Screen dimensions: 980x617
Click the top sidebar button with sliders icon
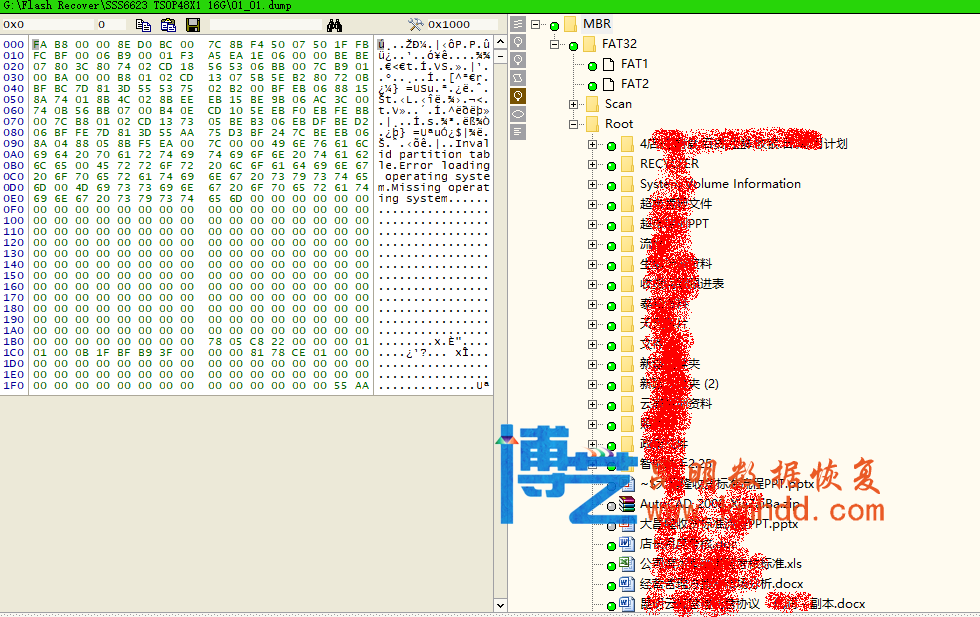tap(518, 24)
